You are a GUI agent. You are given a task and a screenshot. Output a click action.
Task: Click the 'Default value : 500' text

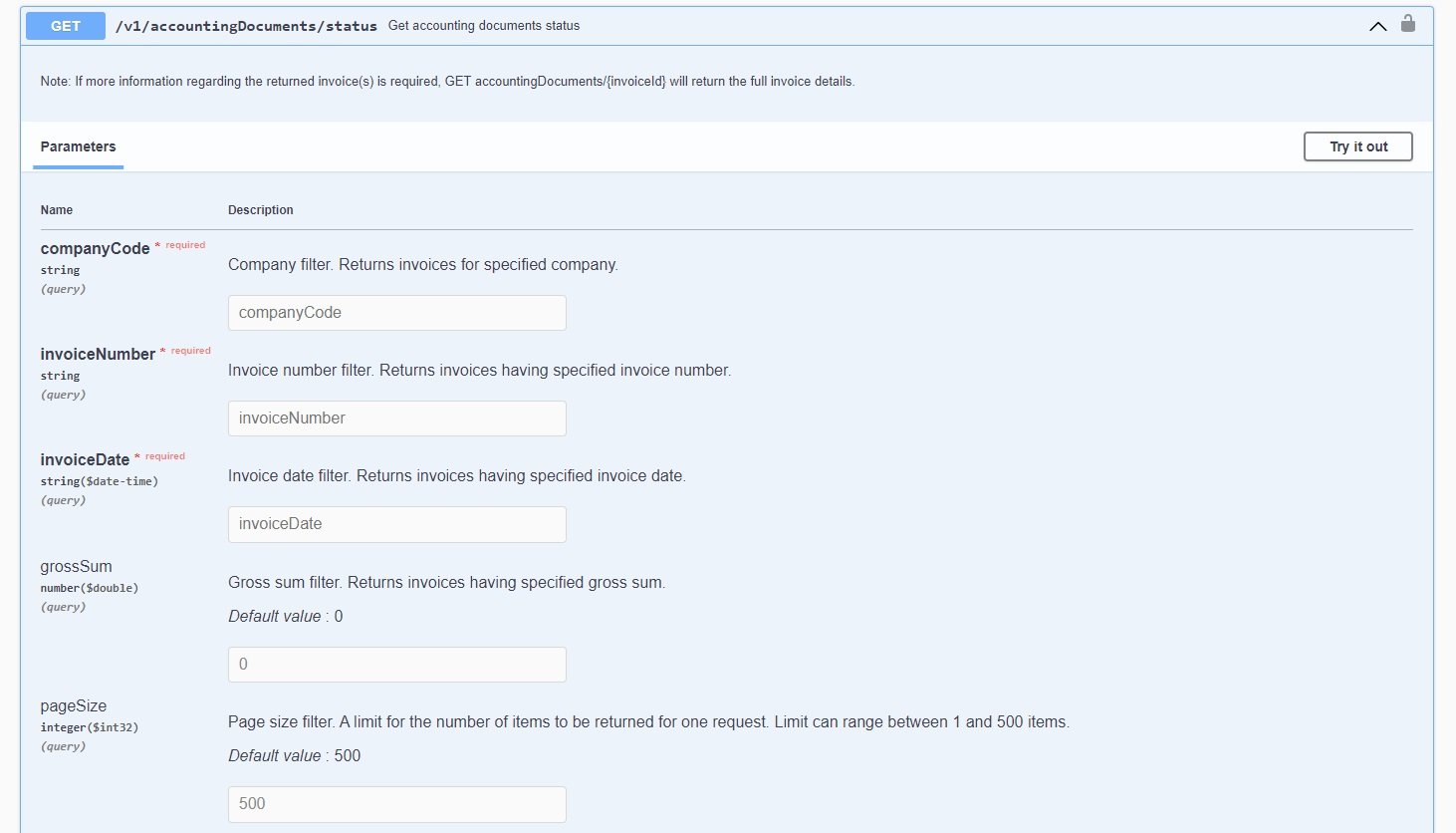coord(295,756)
